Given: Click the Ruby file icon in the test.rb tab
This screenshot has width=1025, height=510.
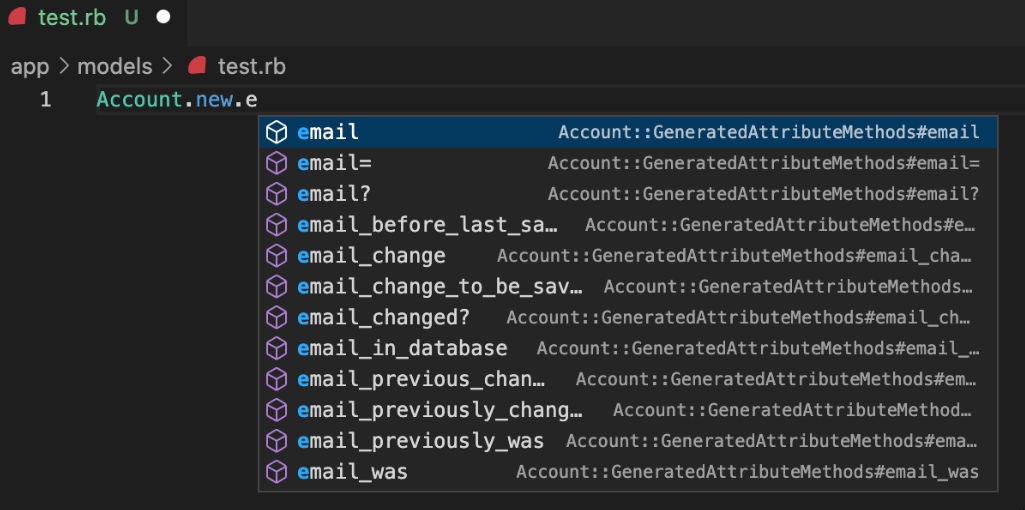Looking at the screenshot, I should (17, 17).
